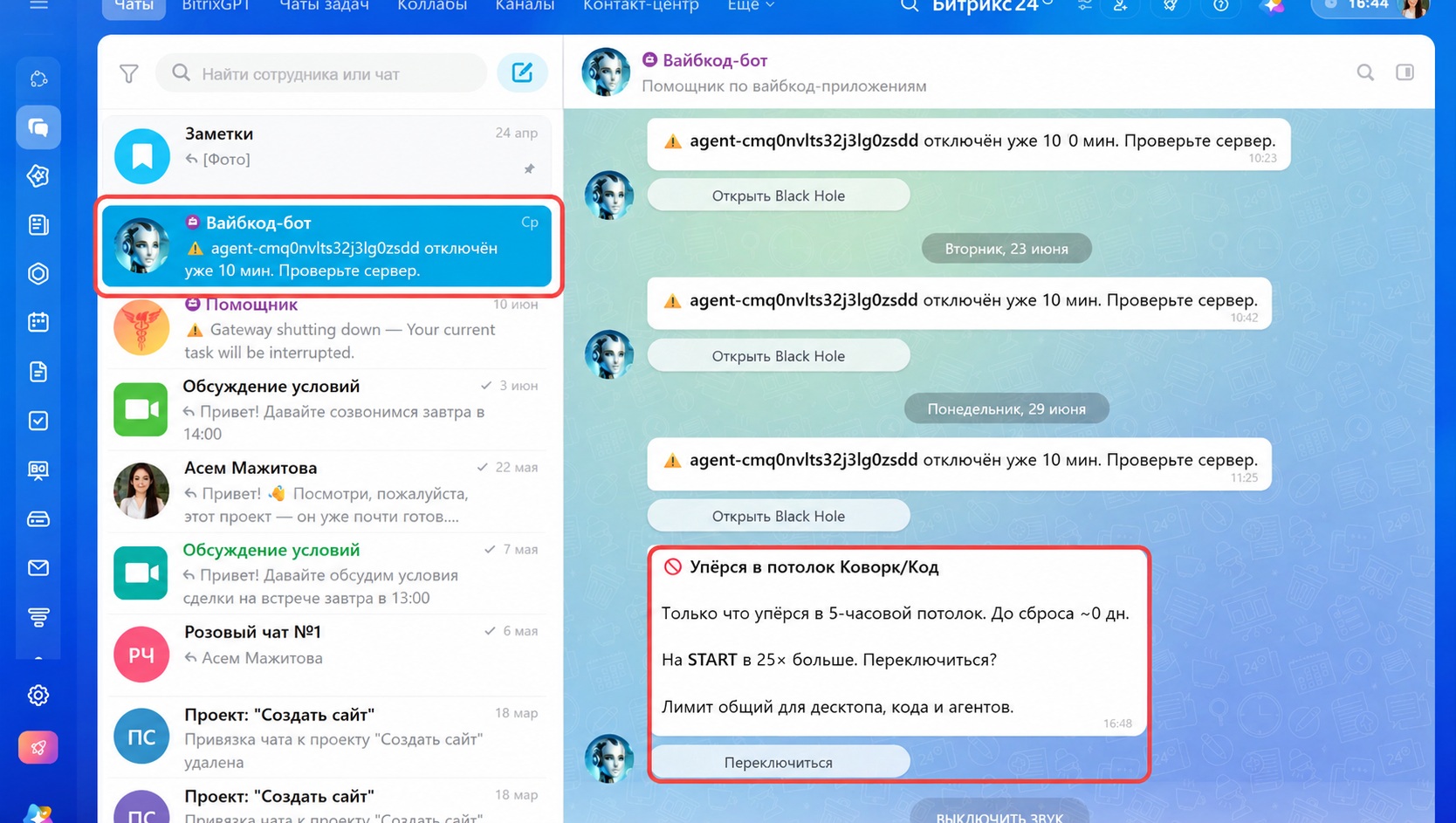The image size is (1456, 823).
Task: Click the Вайбкод-бот avatar in the chat header
Action: [606, 72]
